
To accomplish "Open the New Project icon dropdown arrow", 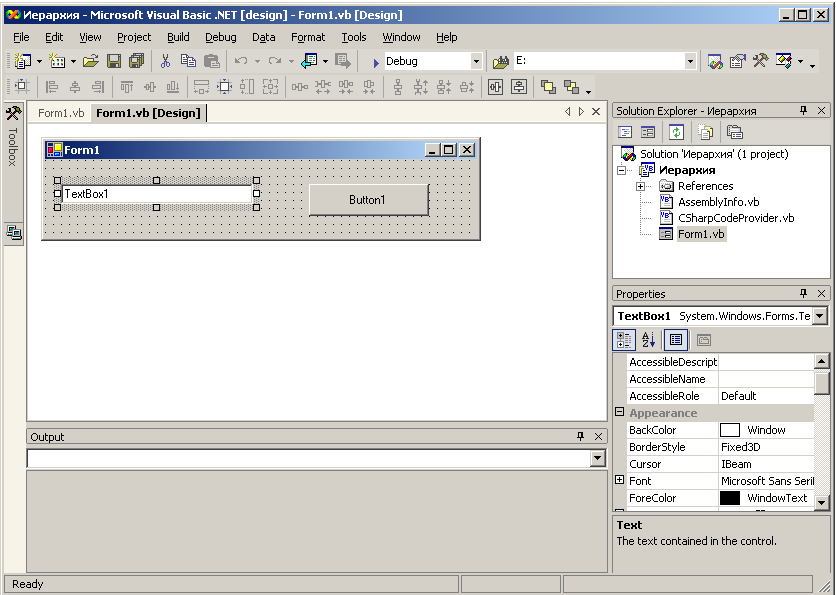I will 39,62.
